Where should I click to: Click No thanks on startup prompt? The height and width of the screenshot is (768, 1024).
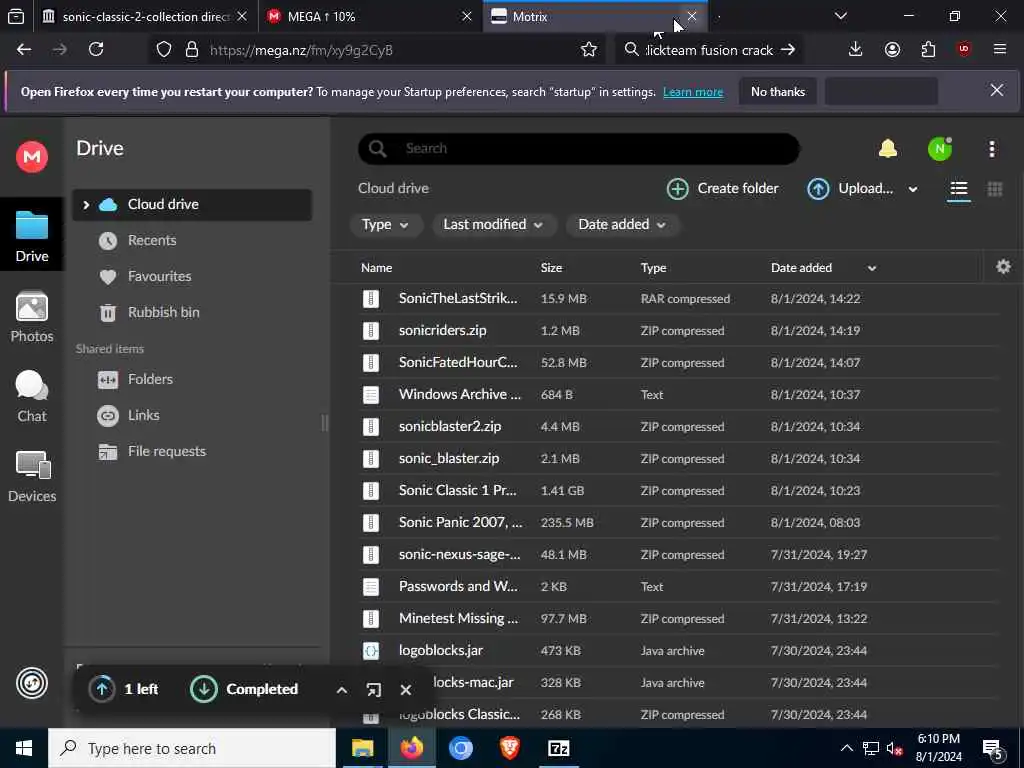pyautogui.click(x=778, y=92)
